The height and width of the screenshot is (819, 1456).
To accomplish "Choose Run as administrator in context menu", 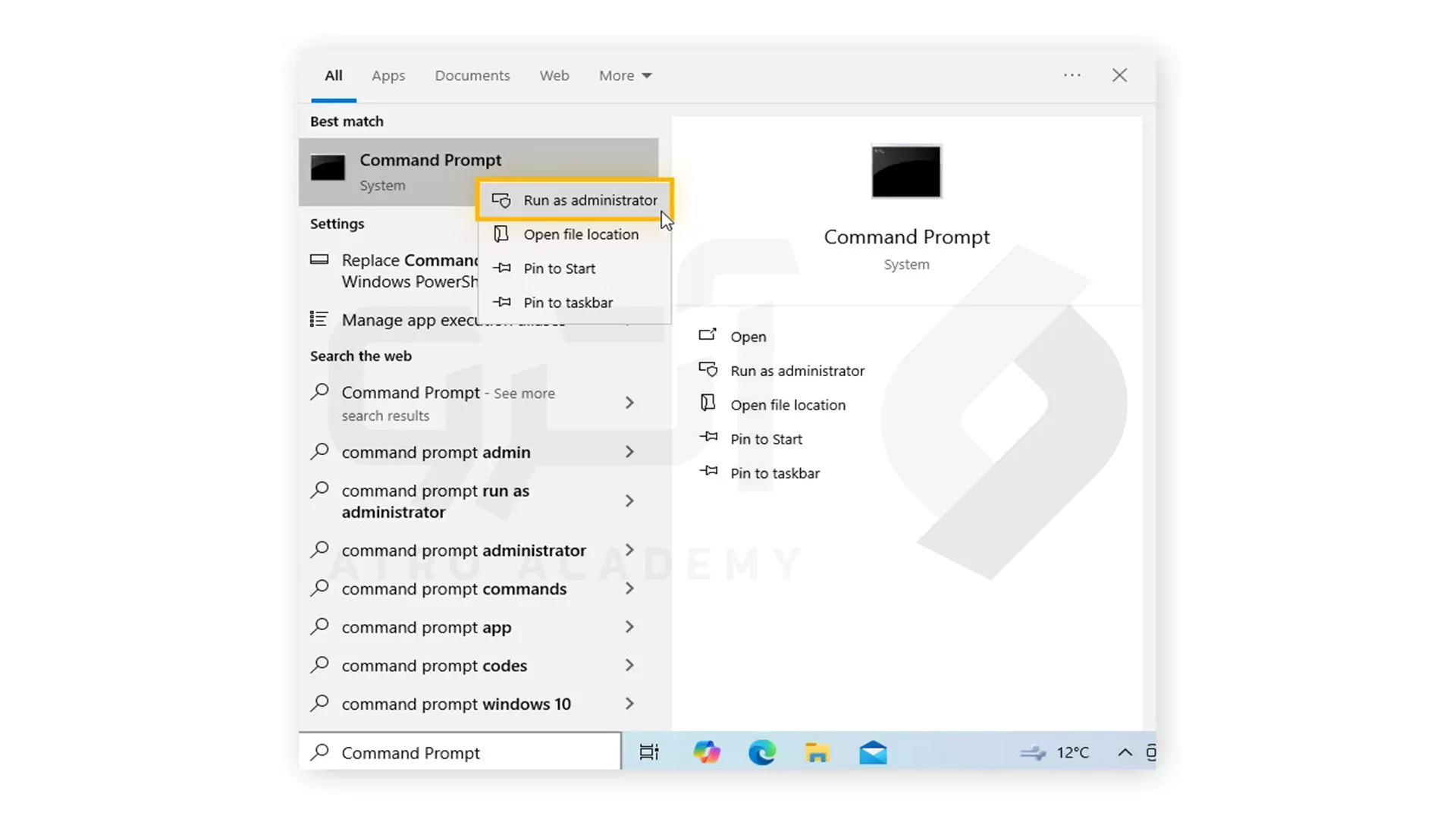I will (x=589, y=200).
